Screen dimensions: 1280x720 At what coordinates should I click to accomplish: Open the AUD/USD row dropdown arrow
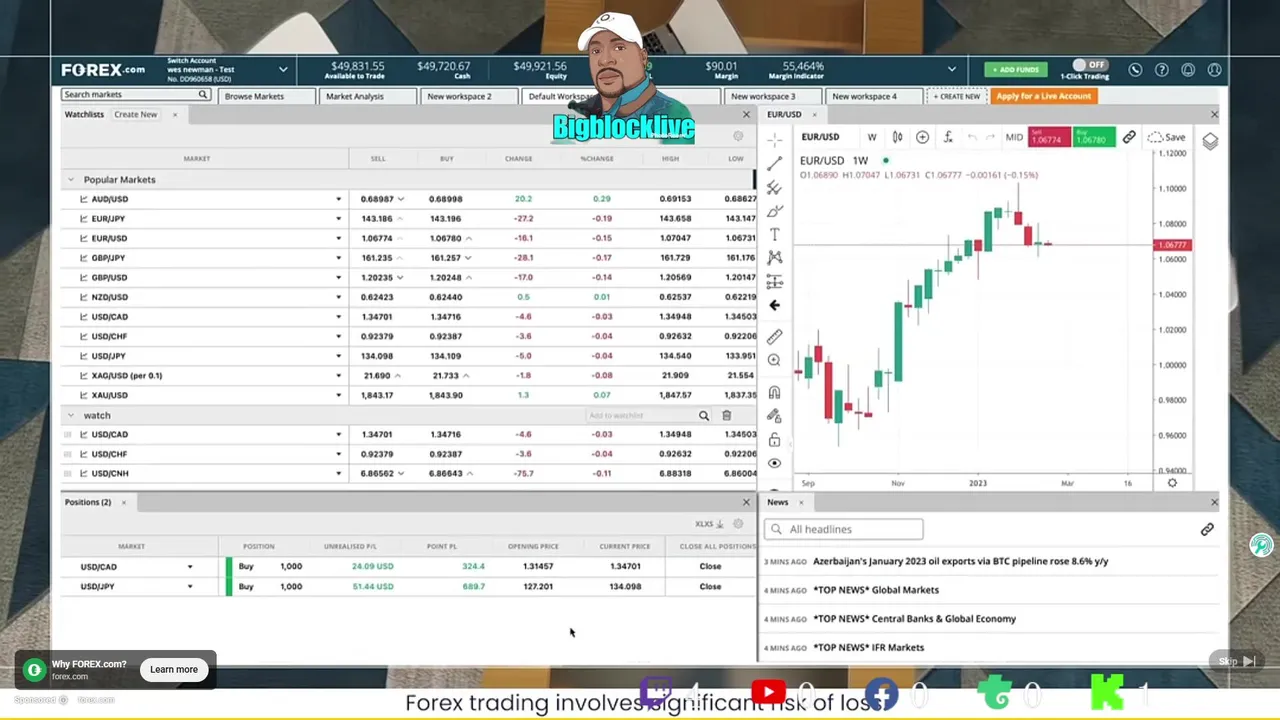(338, 199)
